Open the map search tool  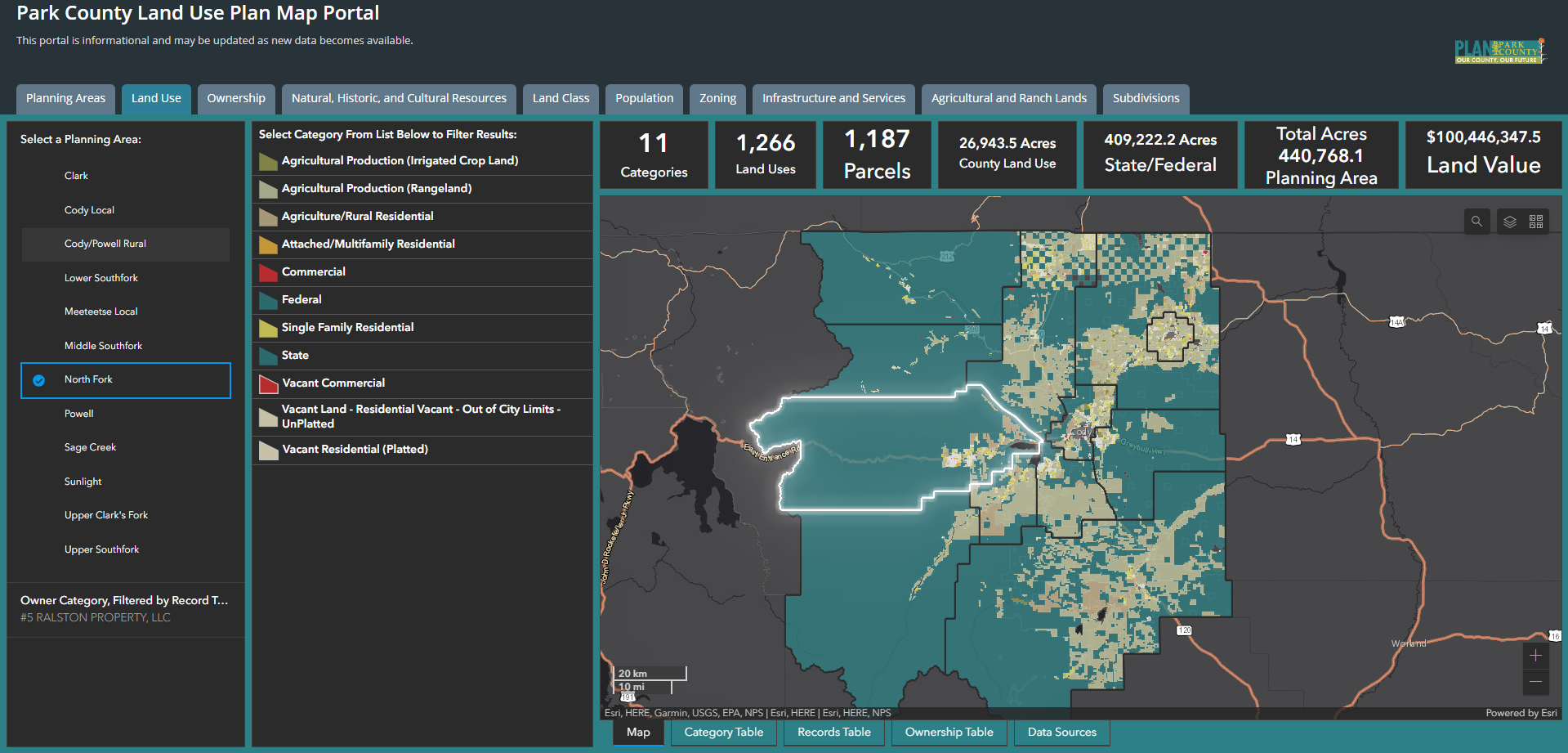point(1476,222)
